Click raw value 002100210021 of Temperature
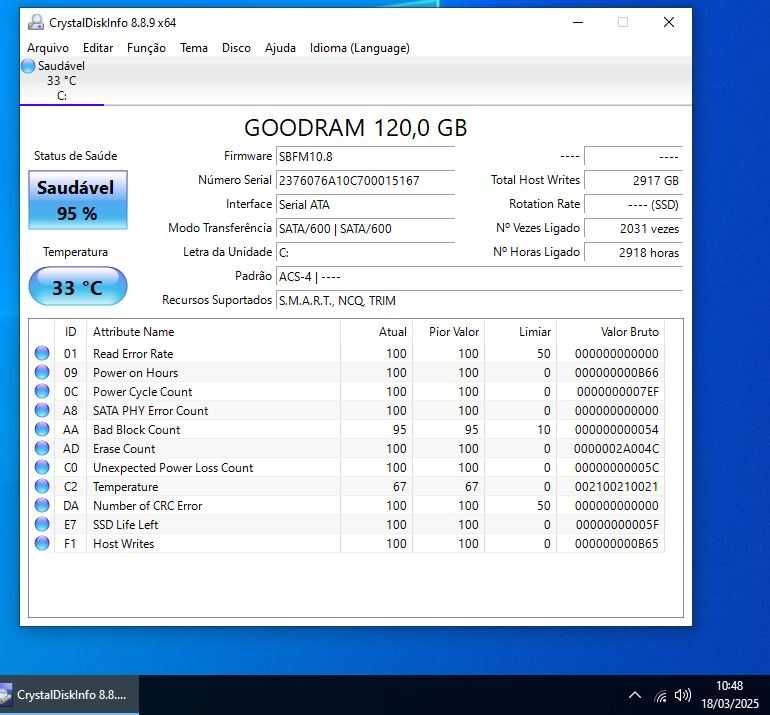The height and width of the screenshot is (715, 770). click(x=616, y=487)
